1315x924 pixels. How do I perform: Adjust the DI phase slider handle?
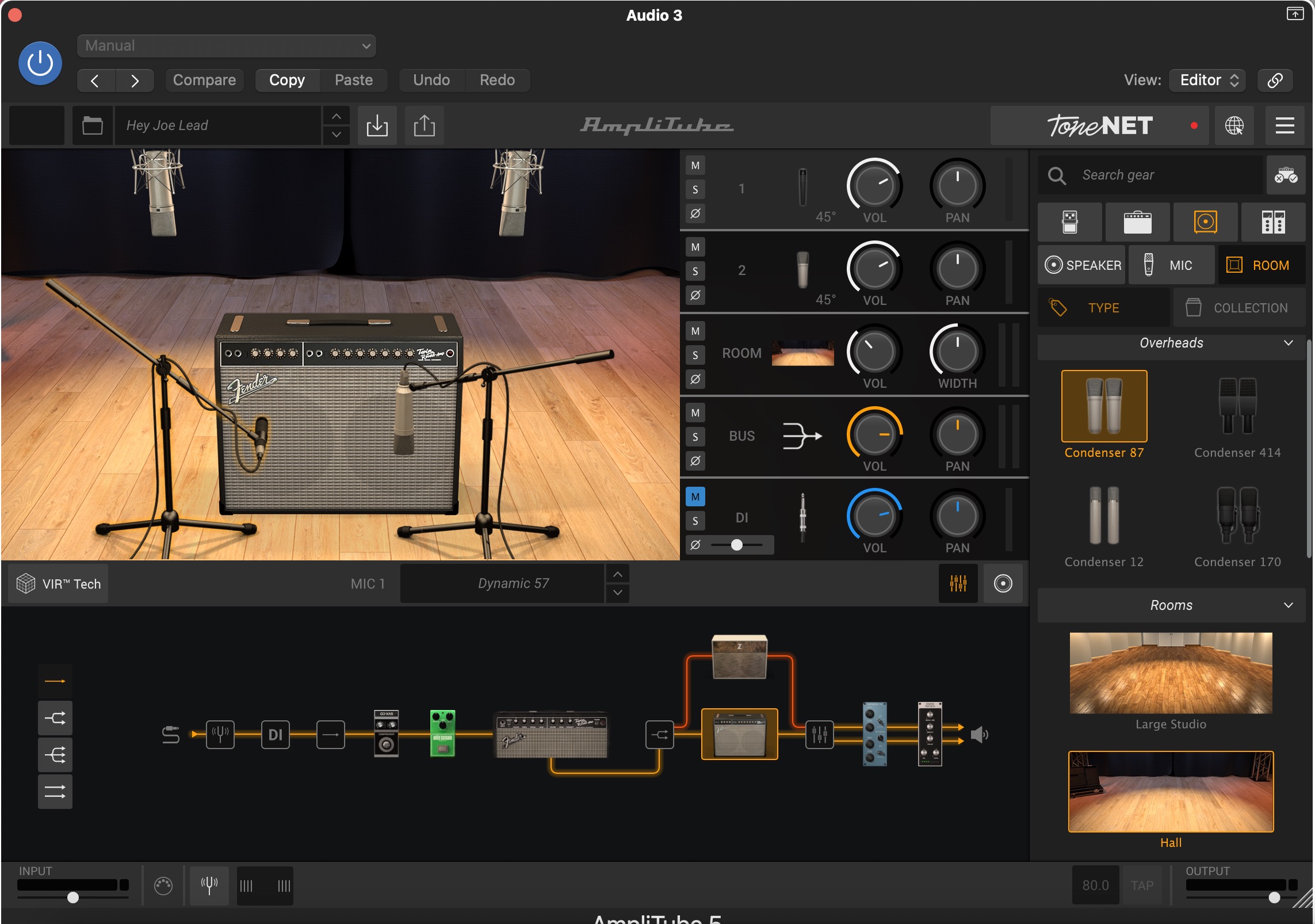point(737,545)
